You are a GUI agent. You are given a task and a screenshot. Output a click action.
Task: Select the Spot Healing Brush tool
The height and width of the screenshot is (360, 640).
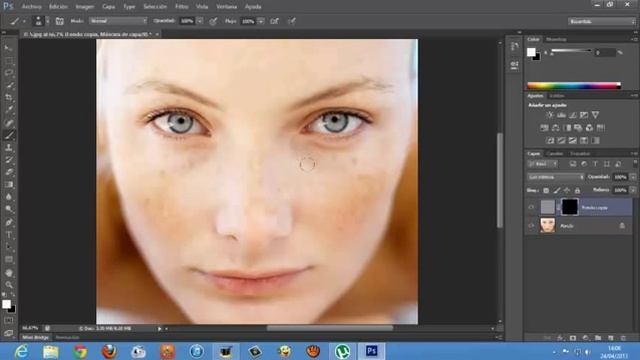pos(9,122)
